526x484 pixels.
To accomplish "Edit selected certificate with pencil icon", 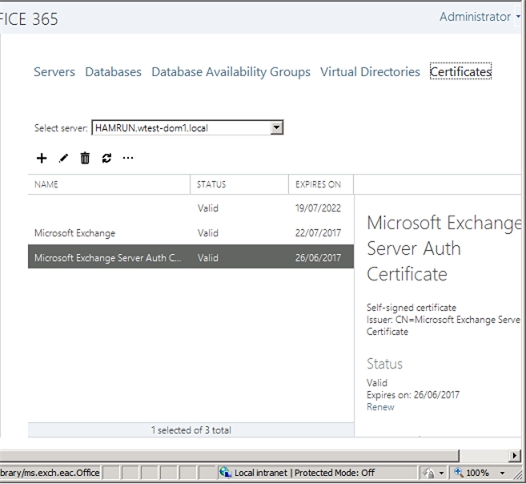I will point(63,158).
